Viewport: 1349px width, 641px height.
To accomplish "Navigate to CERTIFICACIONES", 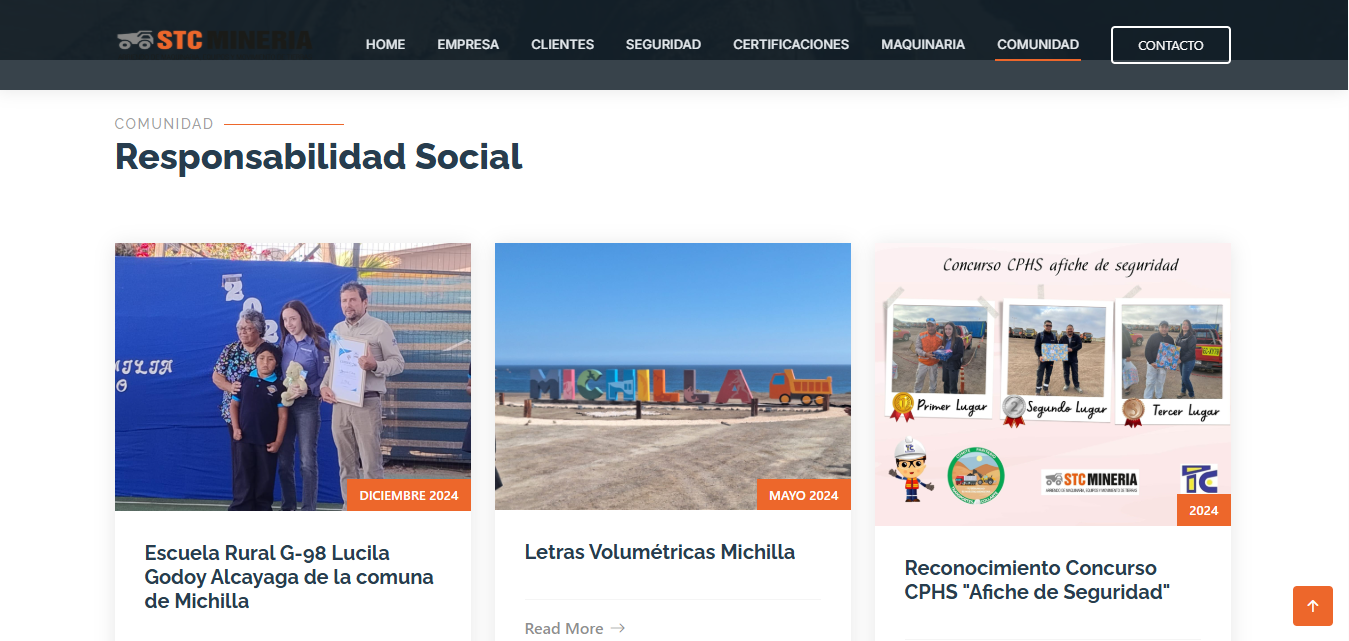I will pyautogui.click(x=791, y=44).
